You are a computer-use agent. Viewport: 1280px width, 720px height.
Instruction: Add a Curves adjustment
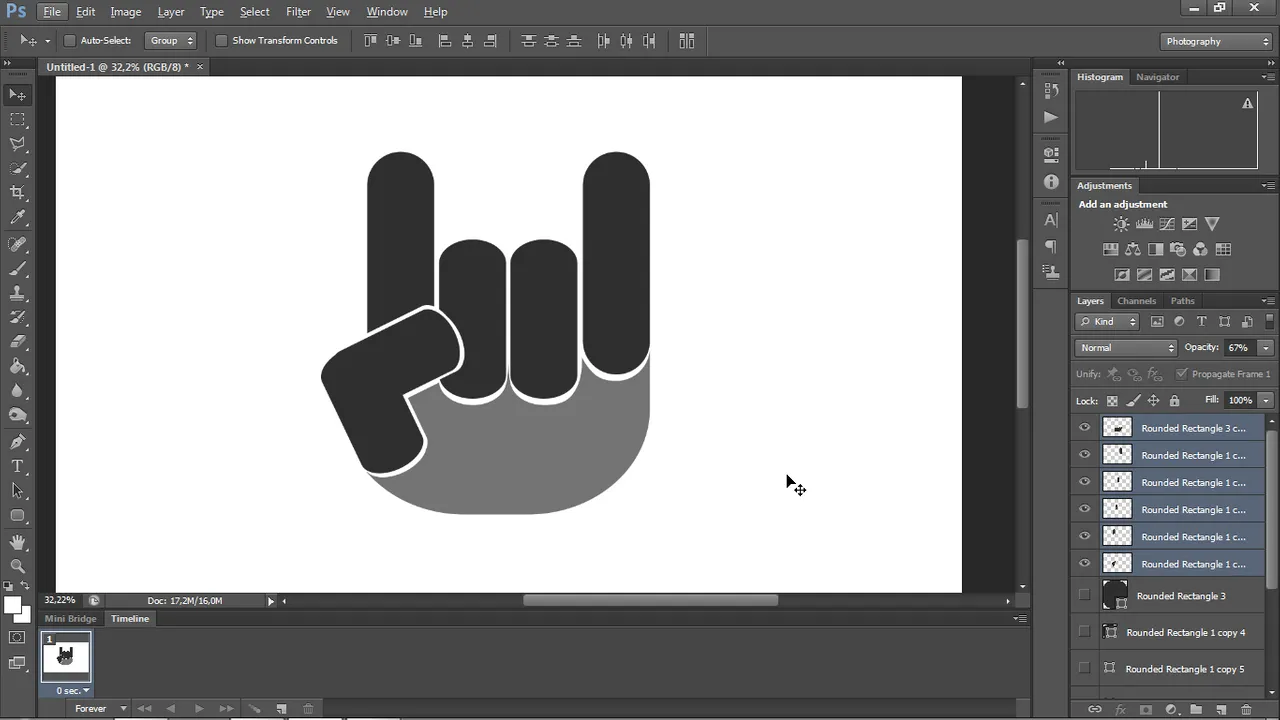coord(1167,224)
